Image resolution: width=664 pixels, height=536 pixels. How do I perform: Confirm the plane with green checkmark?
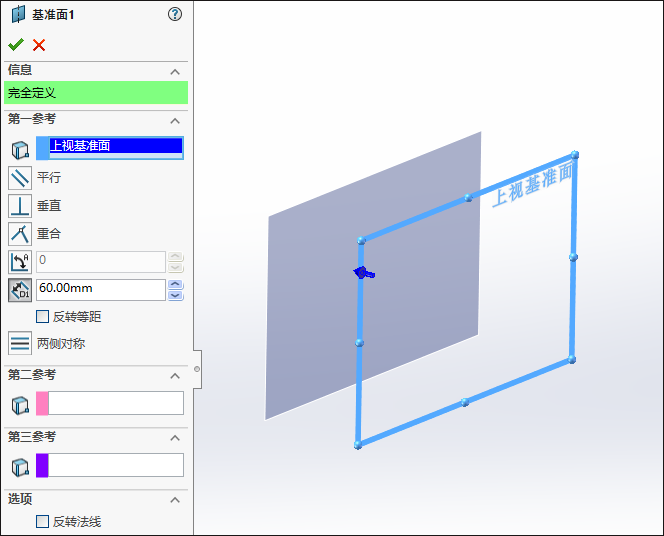click(x=16, y=44)
